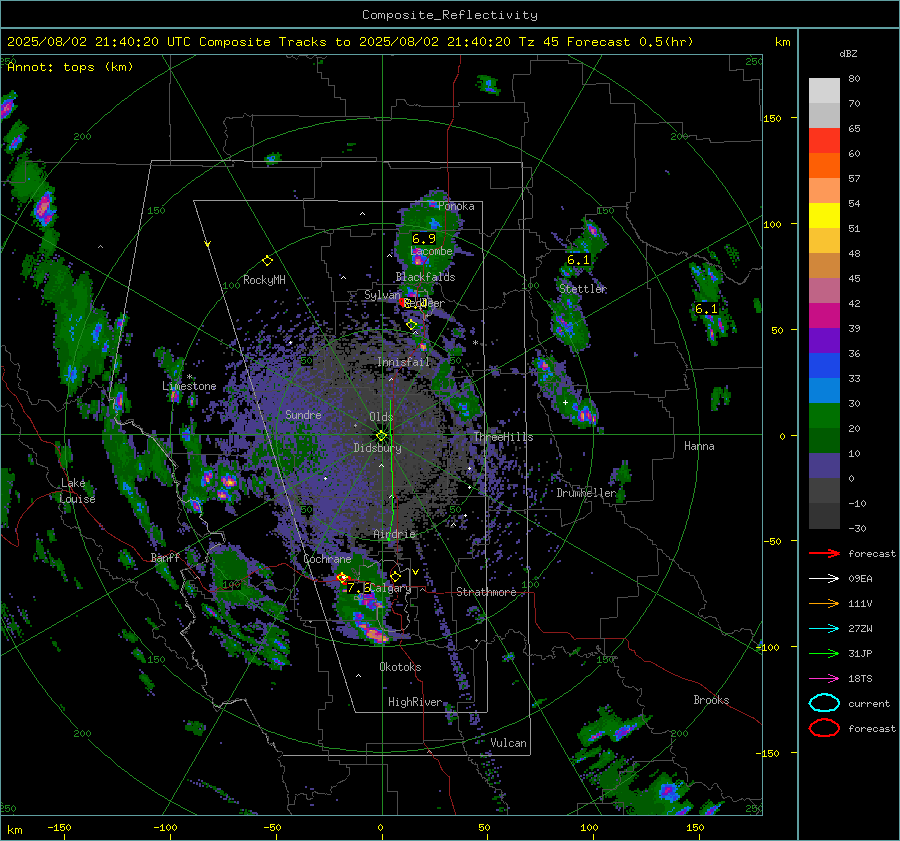
Task: Pick the magenta 42-39 dBZ swatch
Action: pos(824,315)
